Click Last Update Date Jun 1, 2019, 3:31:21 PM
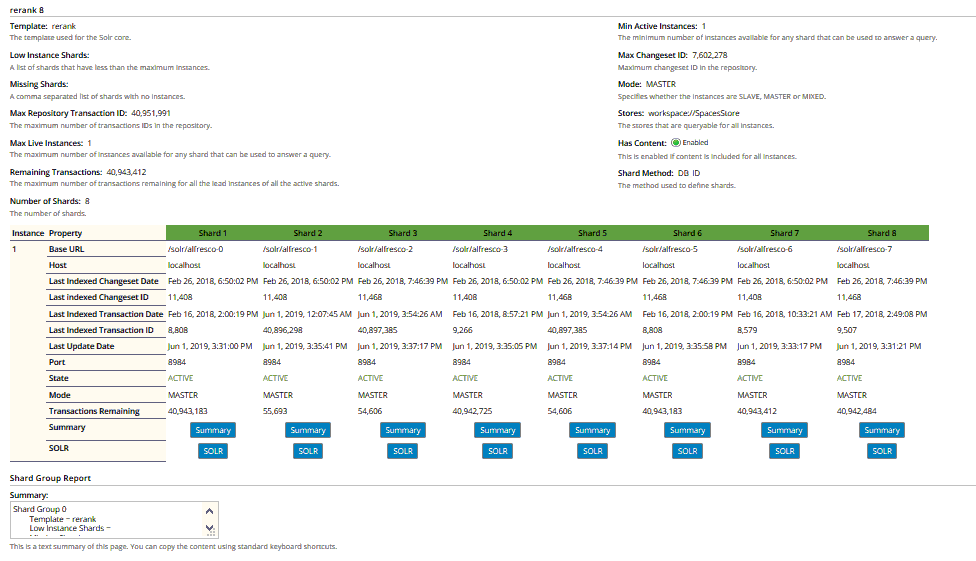The width and height of the screenshot is (976, 561). (879, 346)
